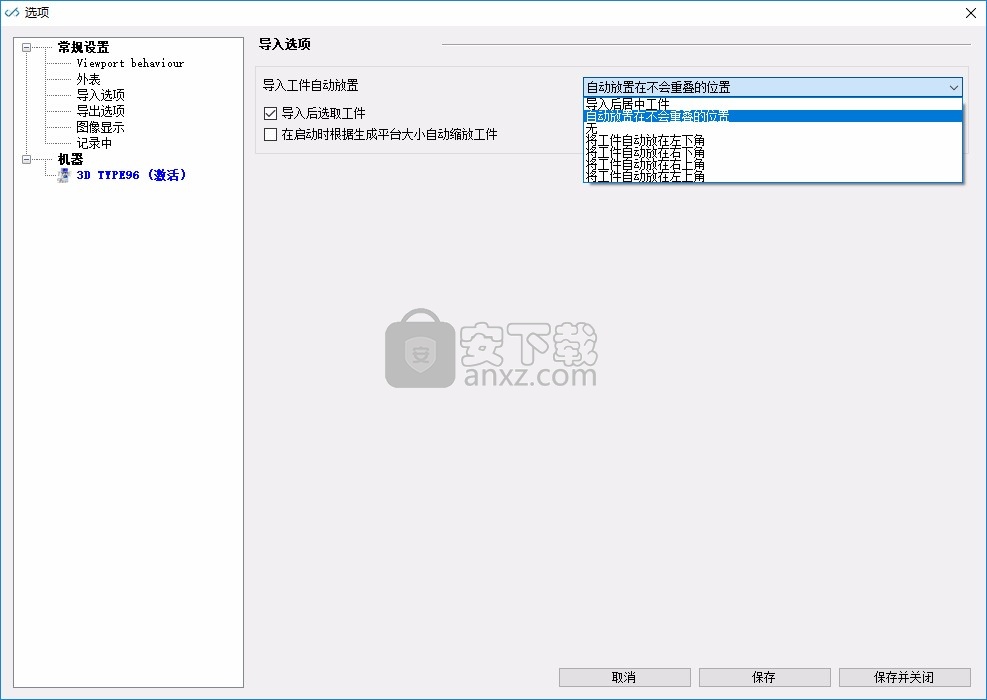
Task: Choose 导入后居中工件 from the list
Action: 773,104
